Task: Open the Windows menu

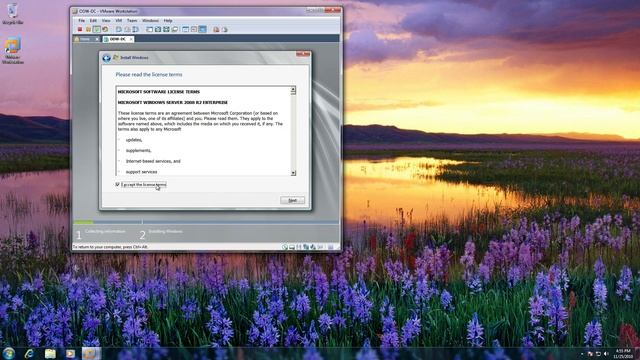Action: pos(150,20)
